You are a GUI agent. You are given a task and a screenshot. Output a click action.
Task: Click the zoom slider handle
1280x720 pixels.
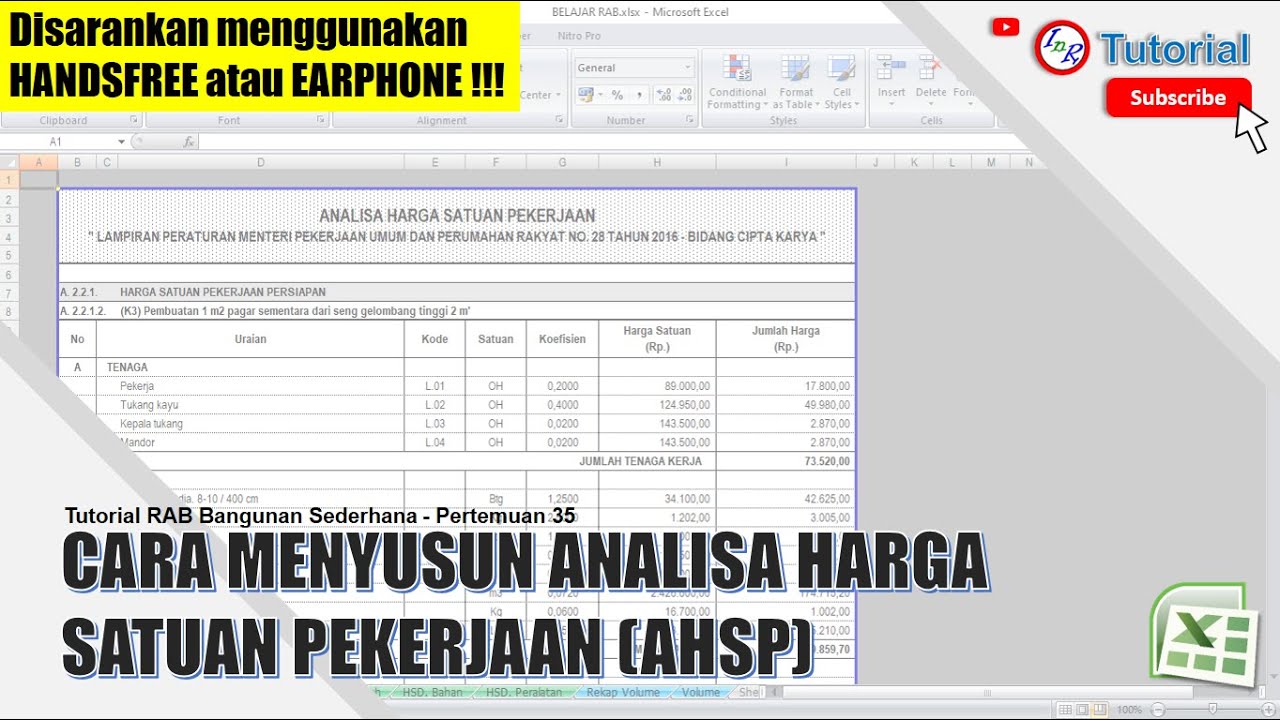click(x=1212, y=709)
